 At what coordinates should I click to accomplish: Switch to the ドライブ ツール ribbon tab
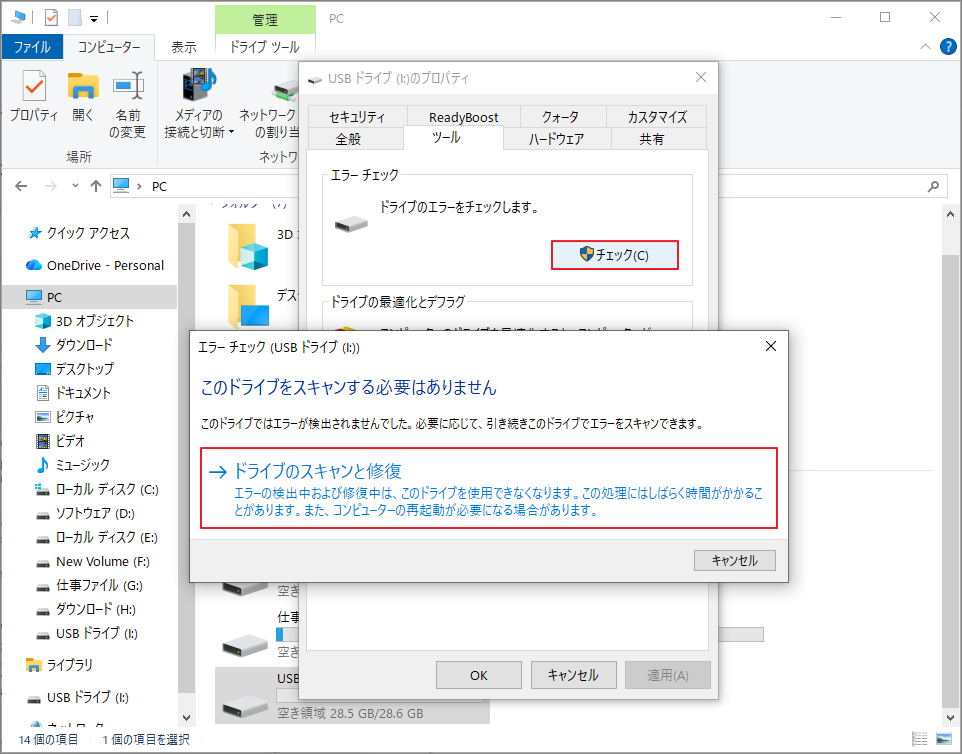265,47
